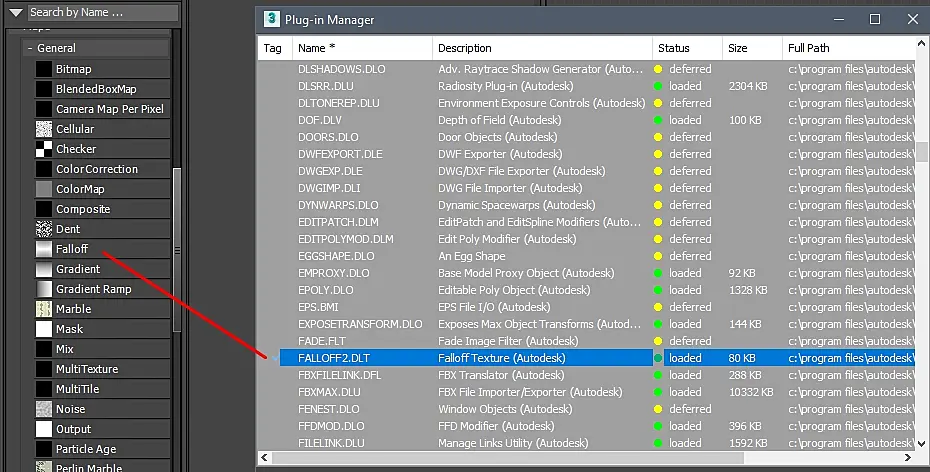Click the 10332 KB size cell
This screenshot has height=472, width=930.
[751, 392]
